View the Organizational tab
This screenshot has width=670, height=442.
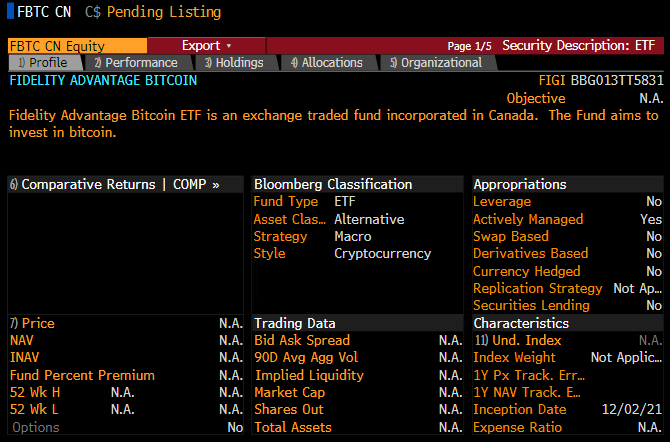(x=436, y=62)
